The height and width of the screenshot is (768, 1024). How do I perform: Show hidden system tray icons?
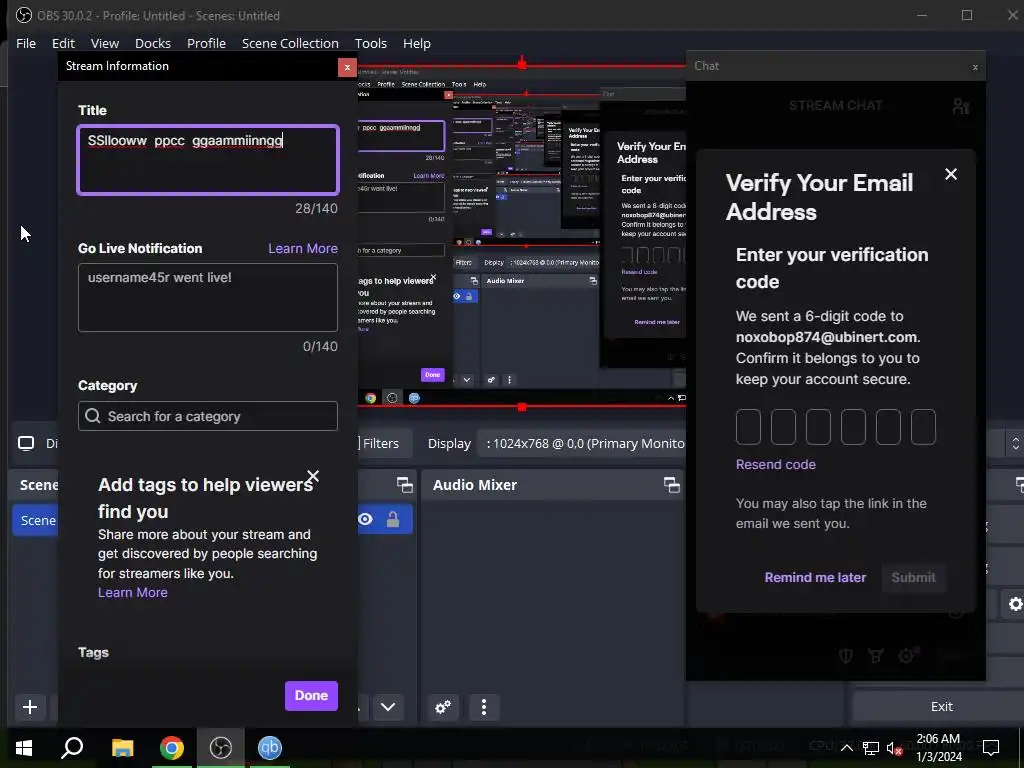(846, 748)
